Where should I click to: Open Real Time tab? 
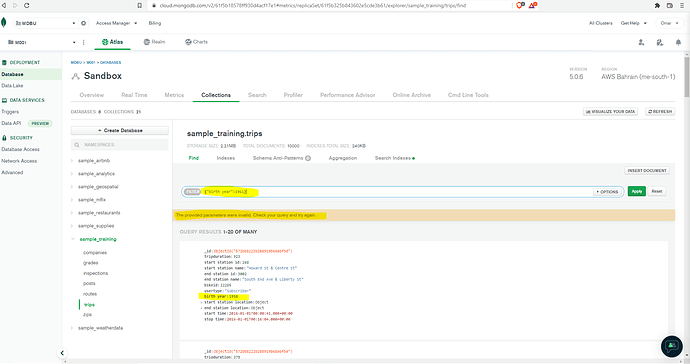coord(134,95)
